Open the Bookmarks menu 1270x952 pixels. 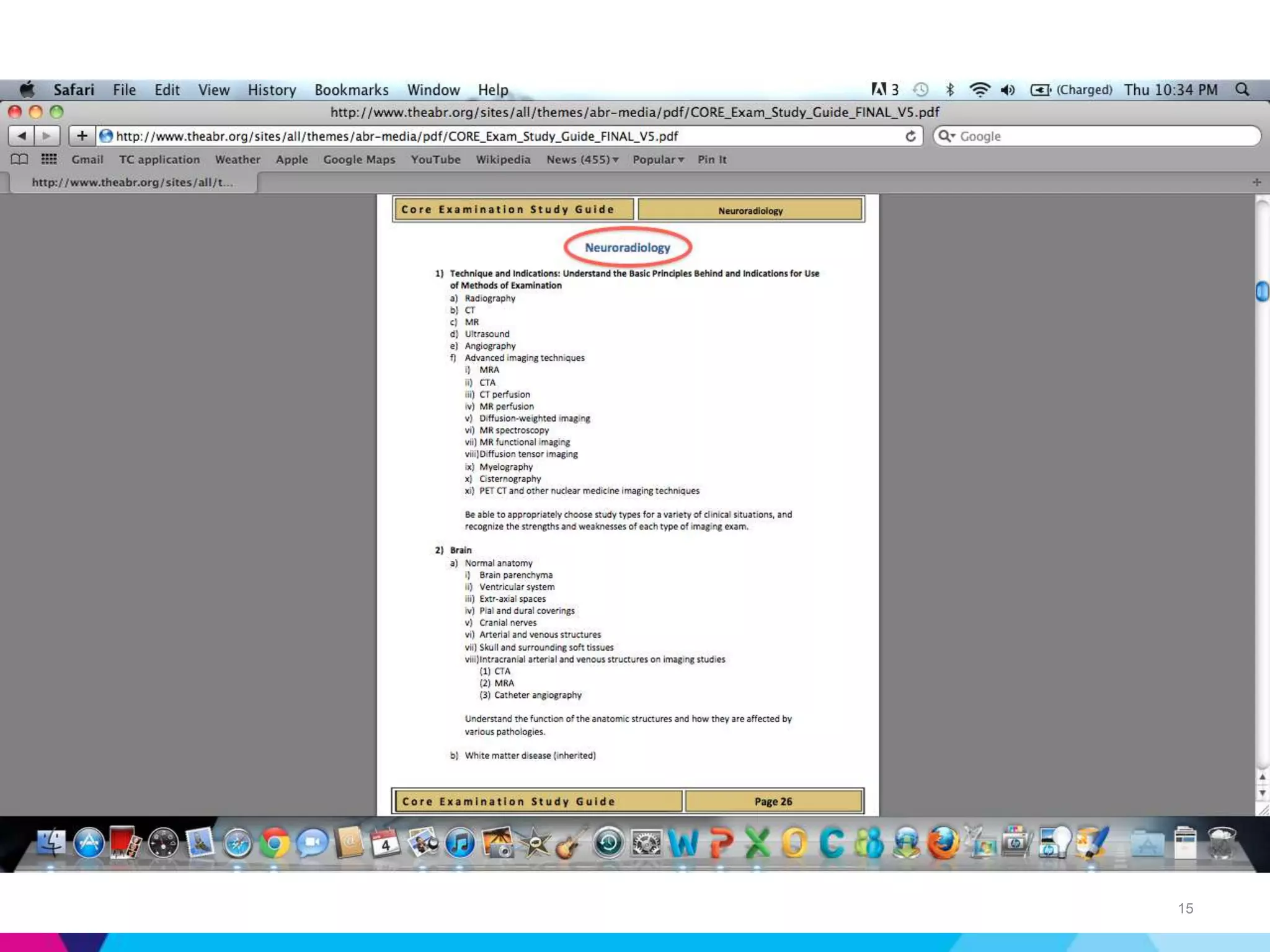tap(351, 90)
